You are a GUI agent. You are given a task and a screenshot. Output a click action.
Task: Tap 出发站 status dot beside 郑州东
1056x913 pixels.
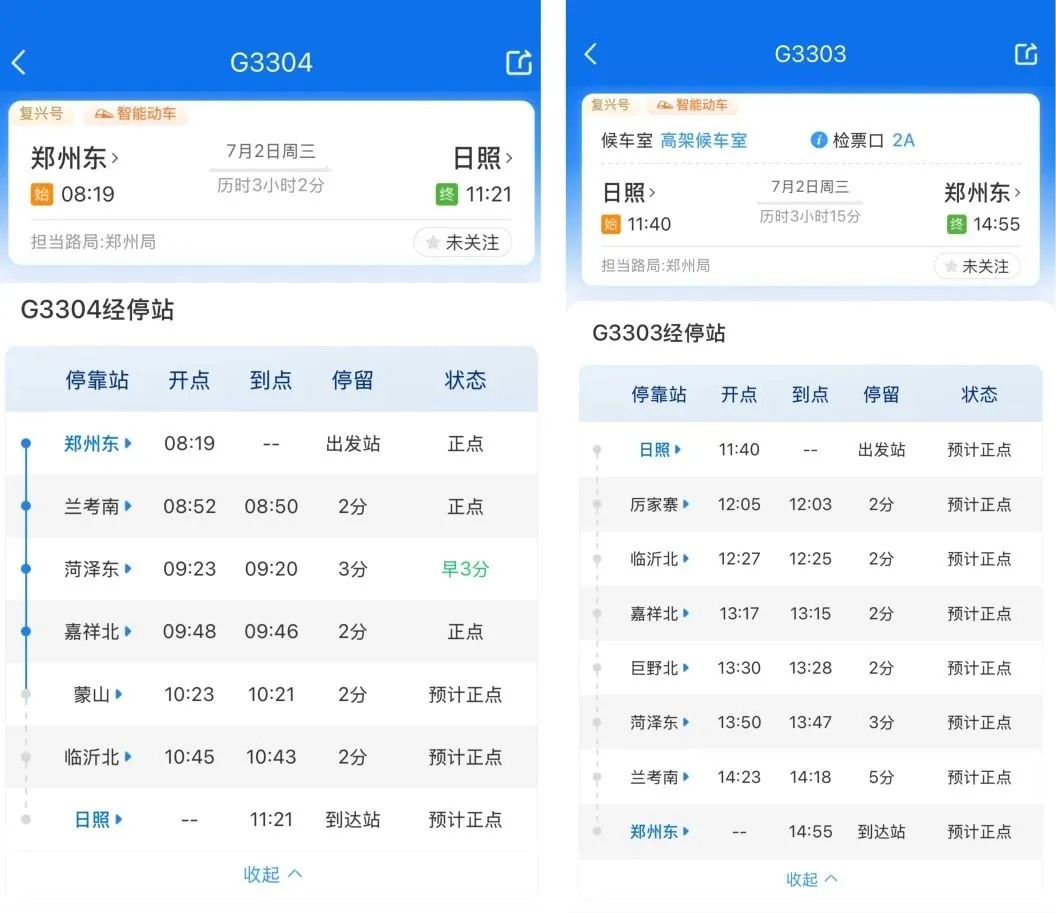pos(26,443)
